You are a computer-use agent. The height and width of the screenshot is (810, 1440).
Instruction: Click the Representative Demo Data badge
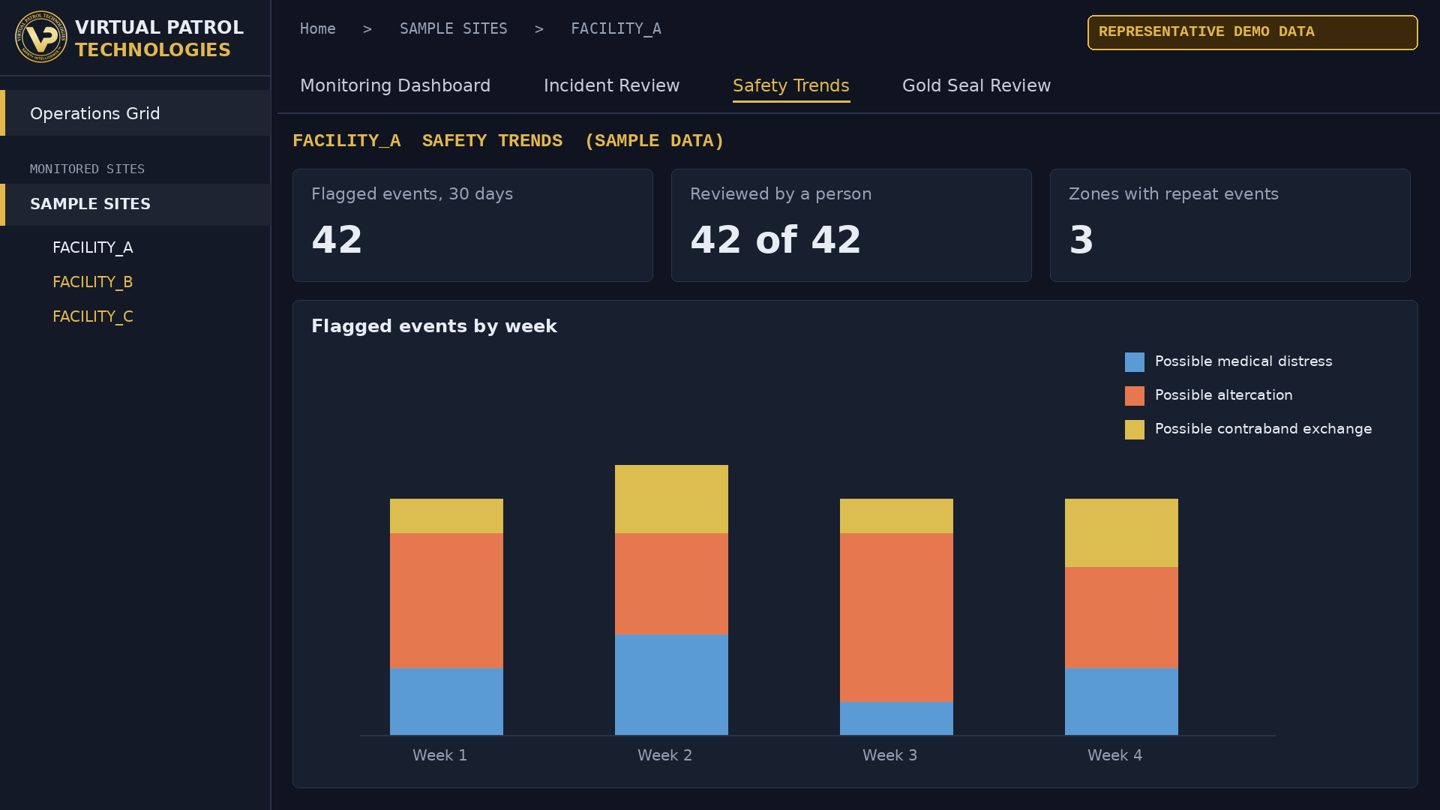click(1252, 32)
